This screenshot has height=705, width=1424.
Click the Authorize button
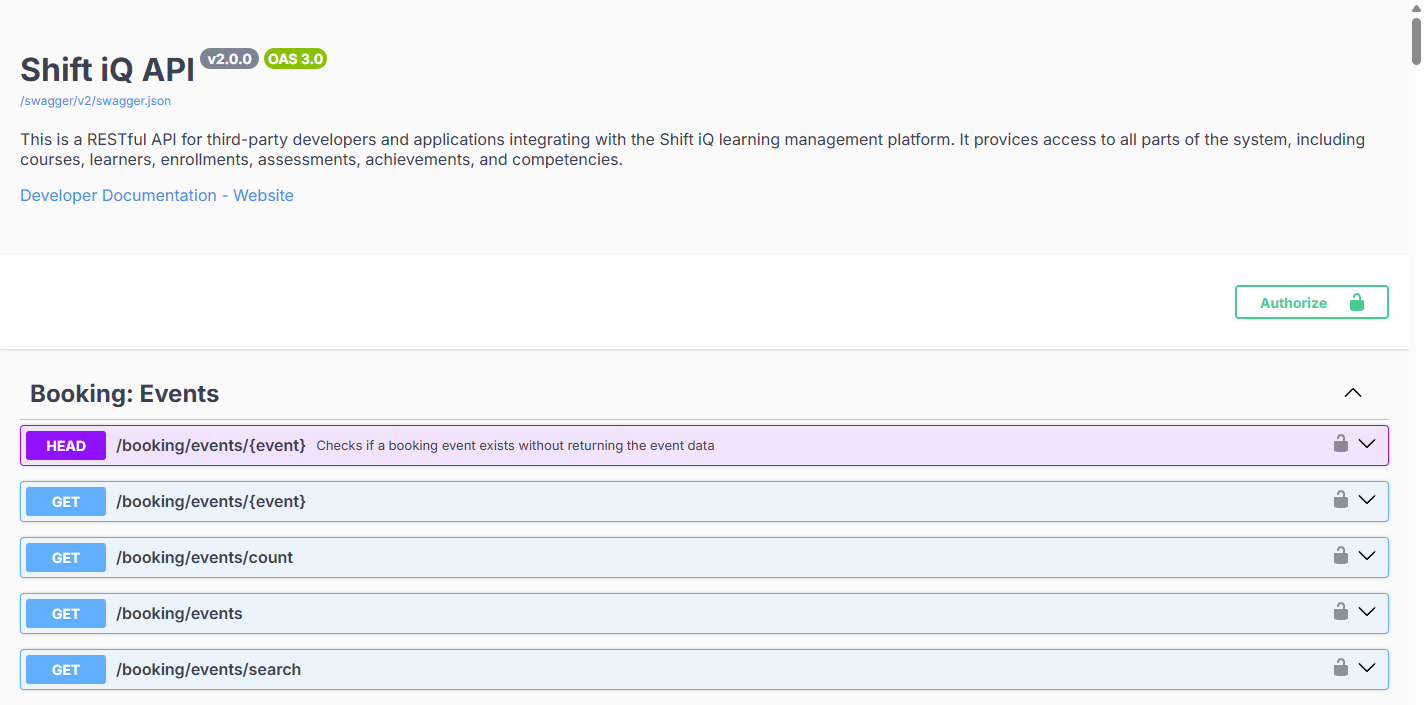(1311, 302)
